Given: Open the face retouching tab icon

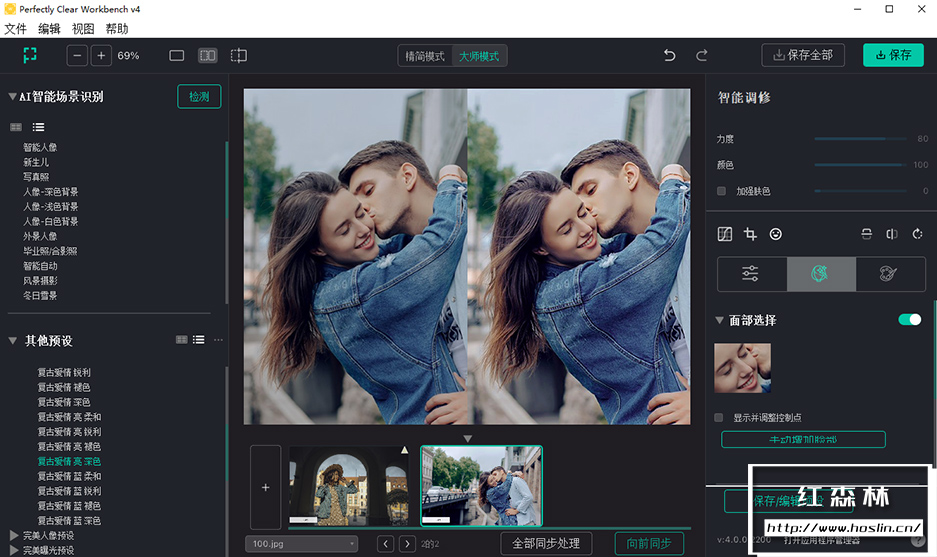Looking at the screenshot, I should (821, 274).
